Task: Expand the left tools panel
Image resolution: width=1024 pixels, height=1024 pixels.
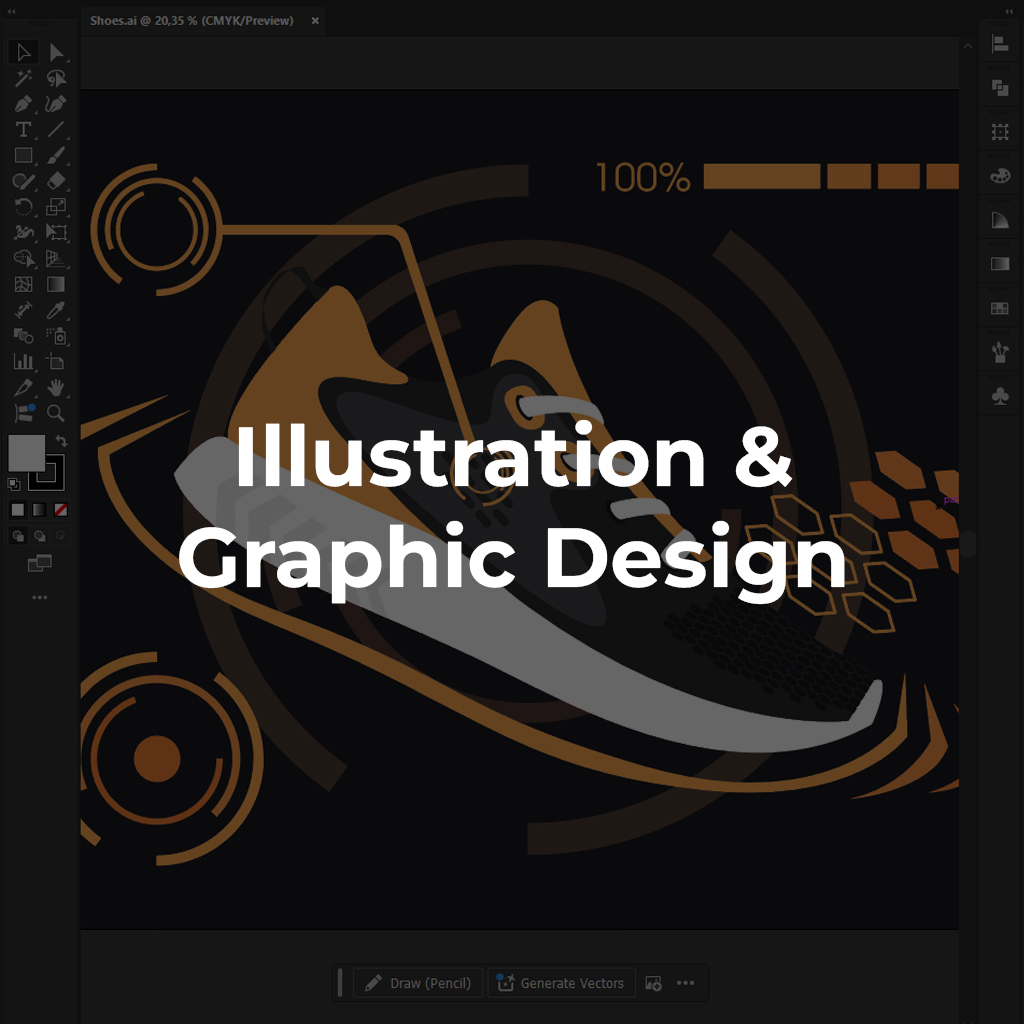Action: 12,11
